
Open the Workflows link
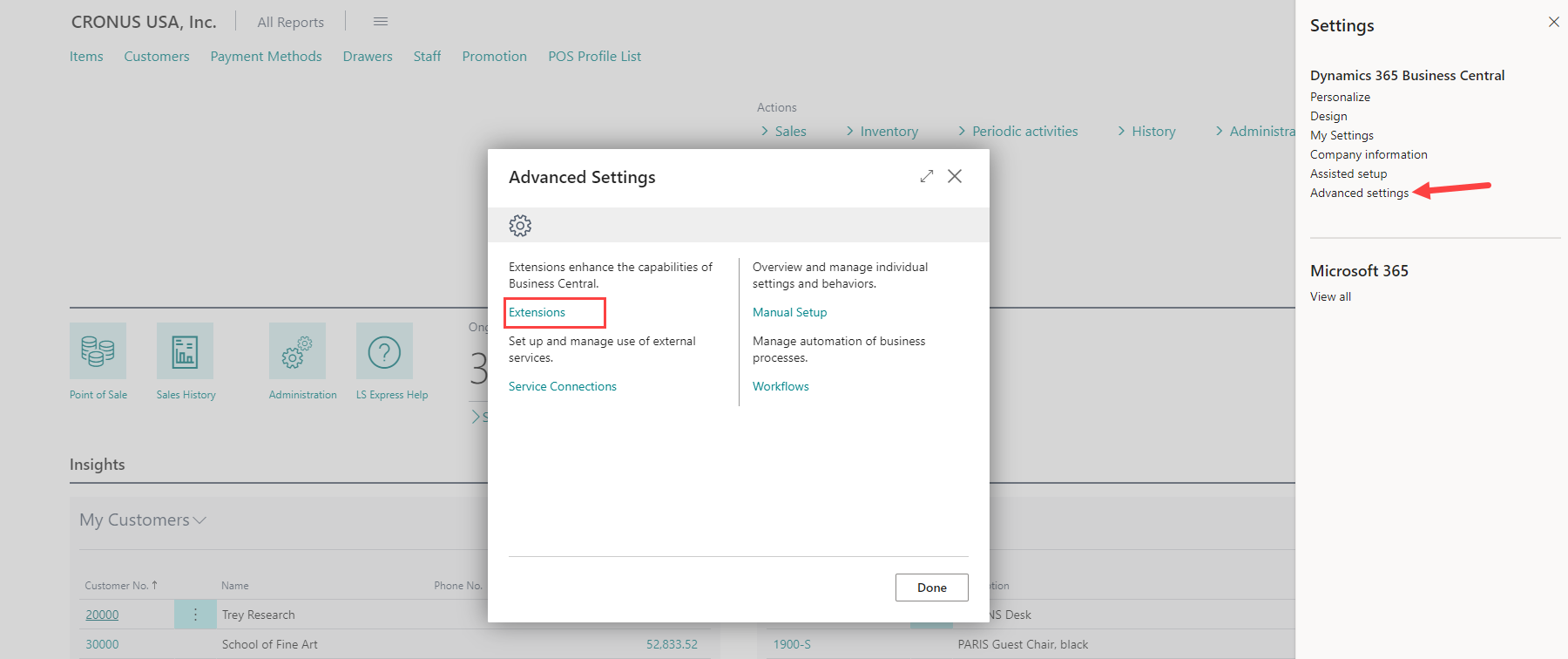[781, 386]
